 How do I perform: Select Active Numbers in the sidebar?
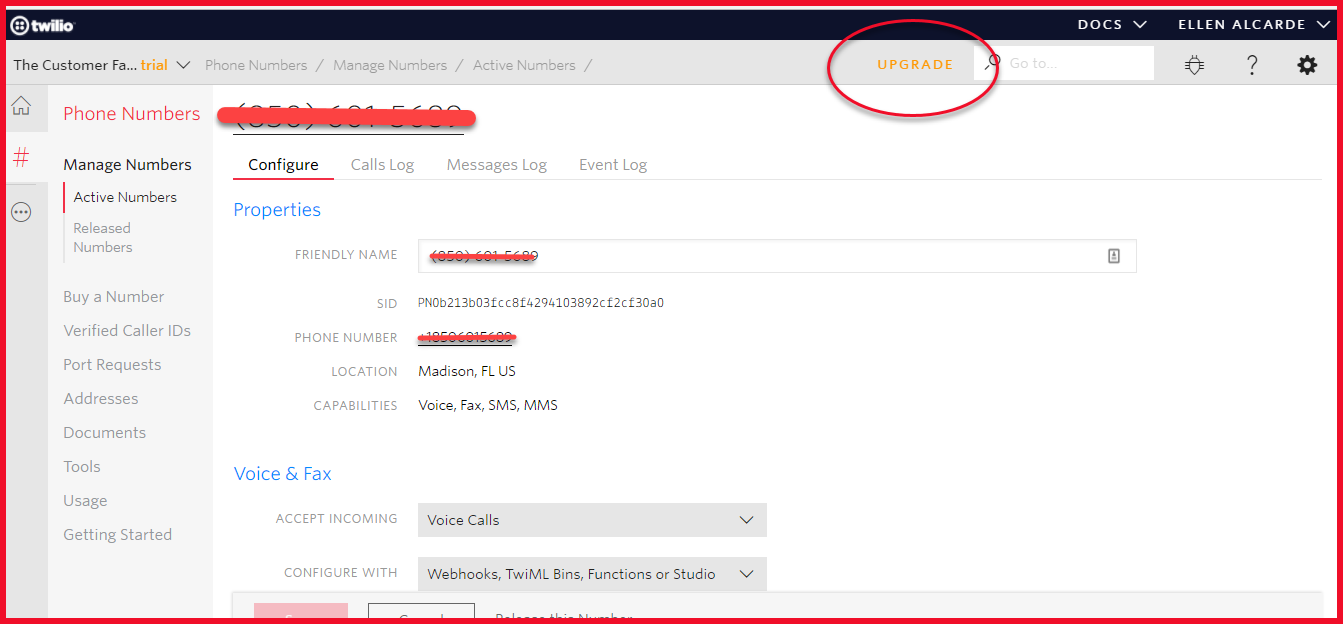pos(125,197)
